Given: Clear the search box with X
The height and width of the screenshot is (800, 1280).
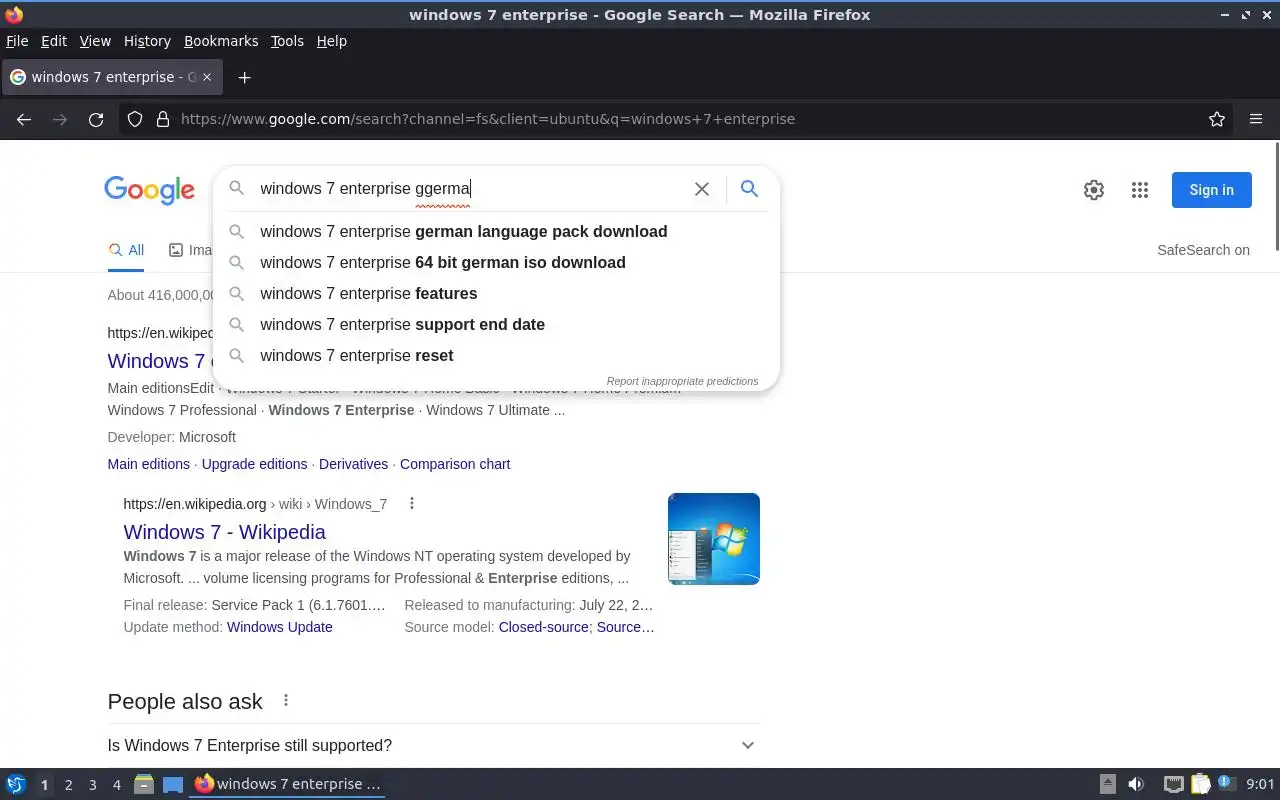Looking at the screenshot, I should (702, 189).
